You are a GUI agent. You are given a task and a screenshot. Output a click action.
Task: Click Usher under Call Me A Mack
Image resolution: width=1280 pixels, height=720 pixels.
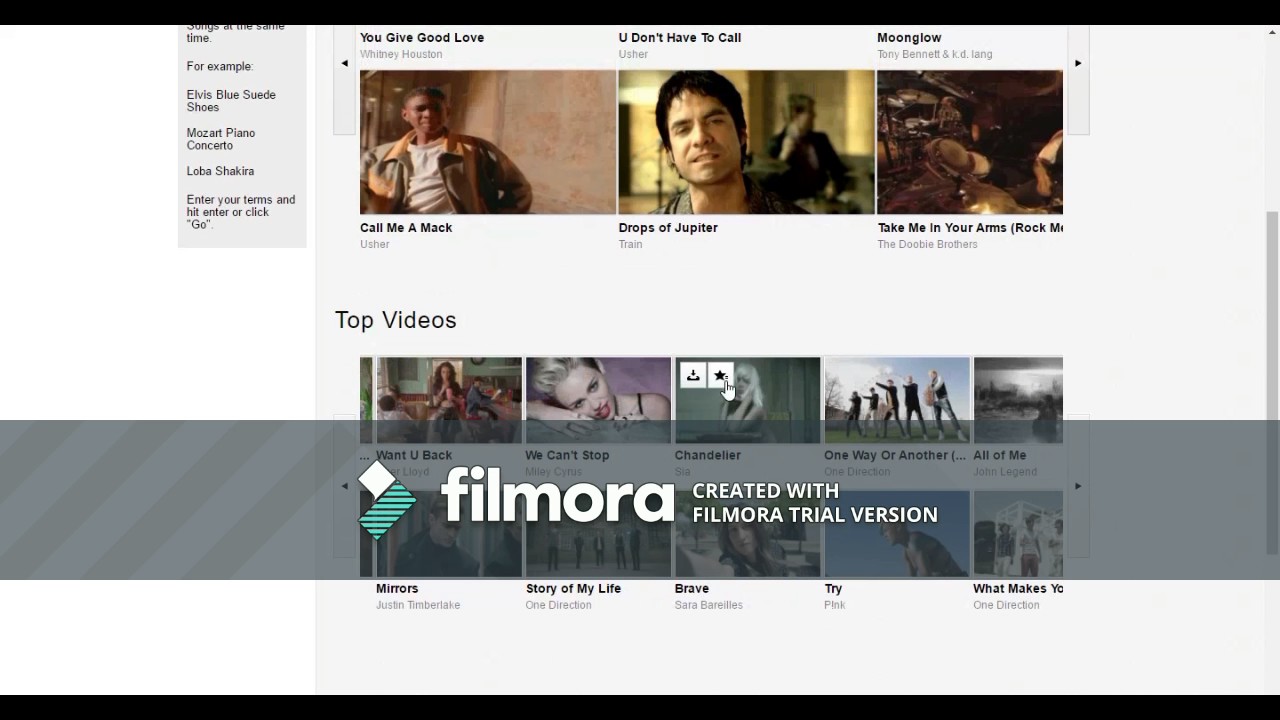tap(375, 244)
